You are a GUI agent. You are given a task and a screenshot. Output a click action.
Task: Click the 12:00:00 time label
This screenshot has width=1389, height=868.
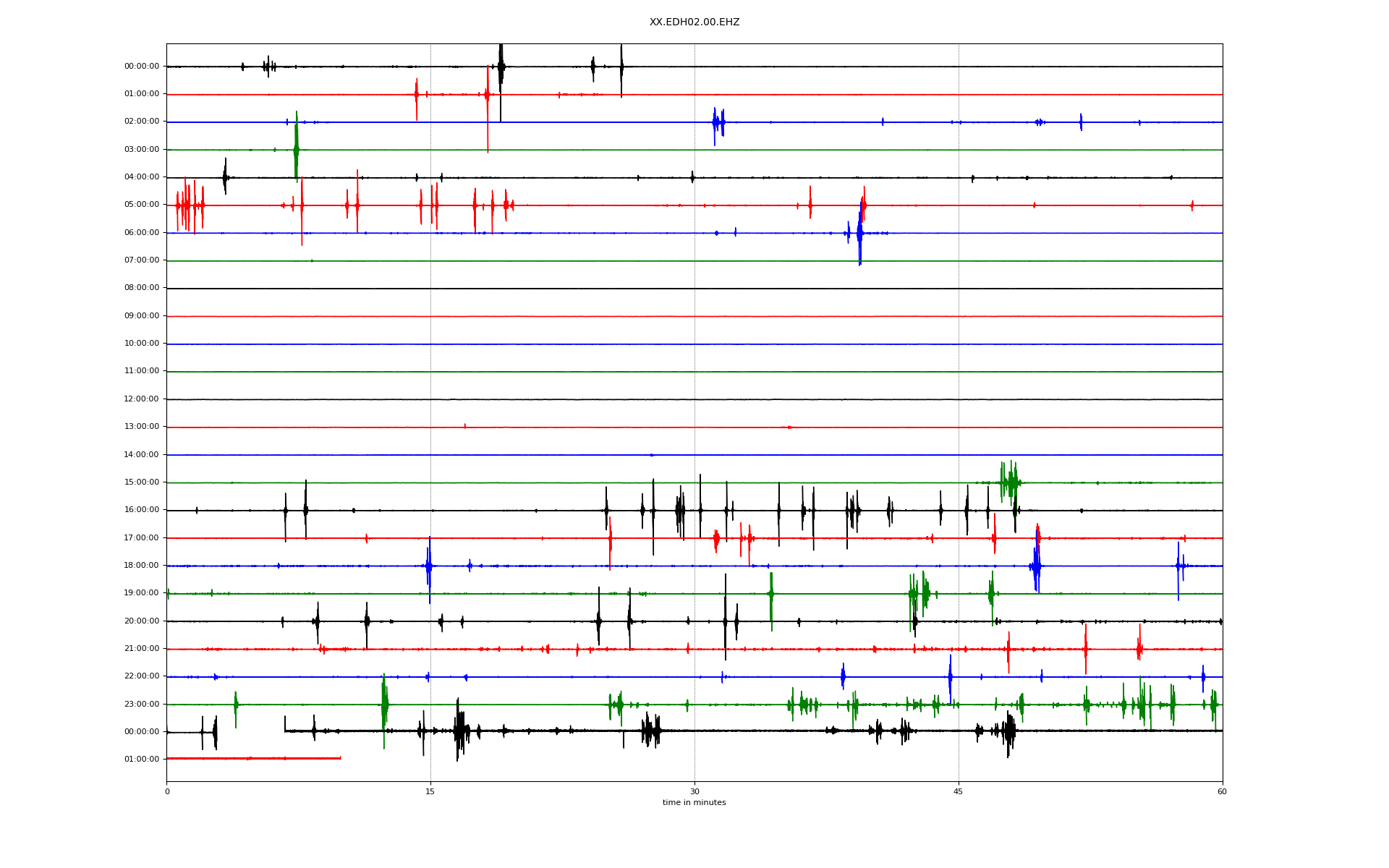(x=142, y=399)
